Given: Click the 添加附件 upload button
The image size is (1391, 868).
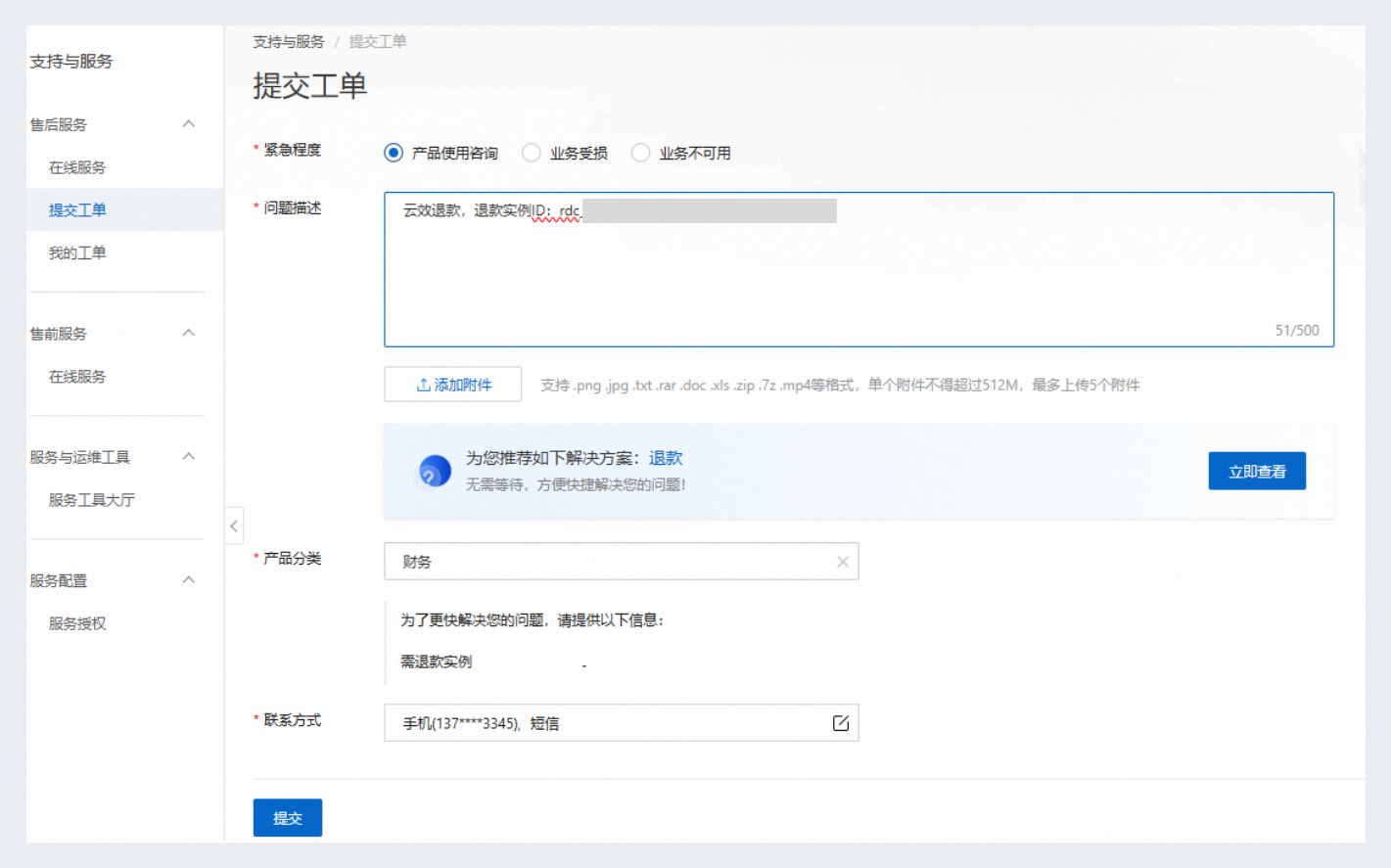Looking at the screenshot, I should (452, 385).
